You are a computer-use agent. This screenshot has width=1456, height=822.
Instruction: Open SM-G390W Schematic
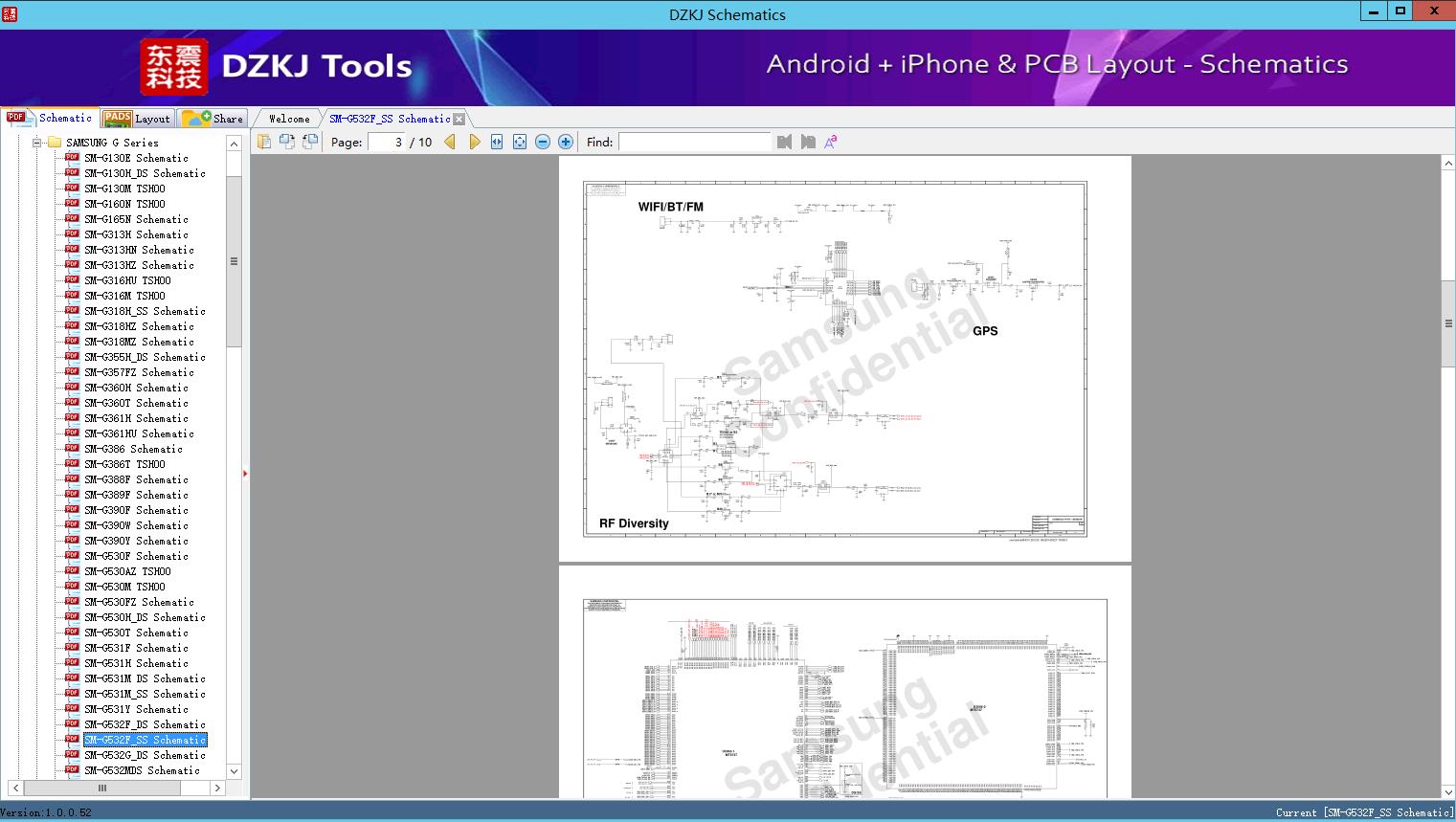136,525
